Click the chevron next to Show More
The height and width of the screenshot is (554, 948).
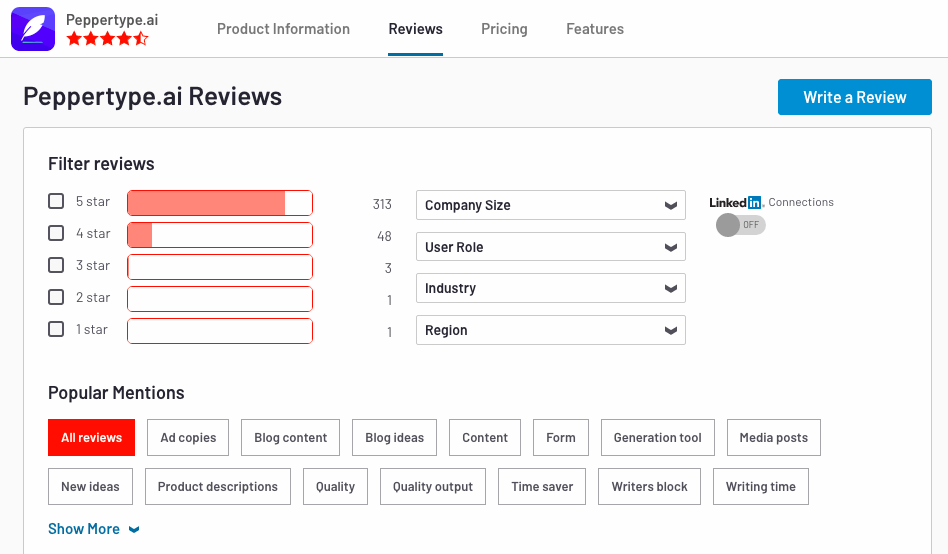click(x=134, y=529)
